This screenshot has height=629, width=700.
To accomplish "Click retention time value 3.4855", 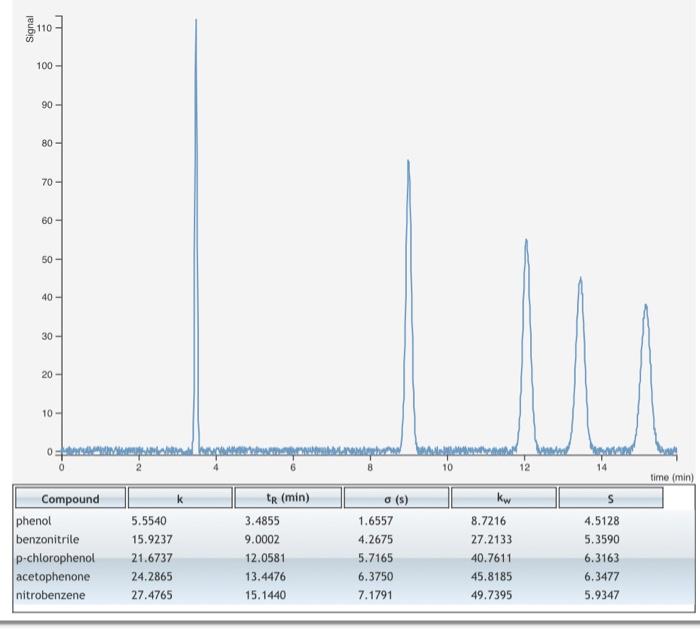I will click(x=262, y=521).
